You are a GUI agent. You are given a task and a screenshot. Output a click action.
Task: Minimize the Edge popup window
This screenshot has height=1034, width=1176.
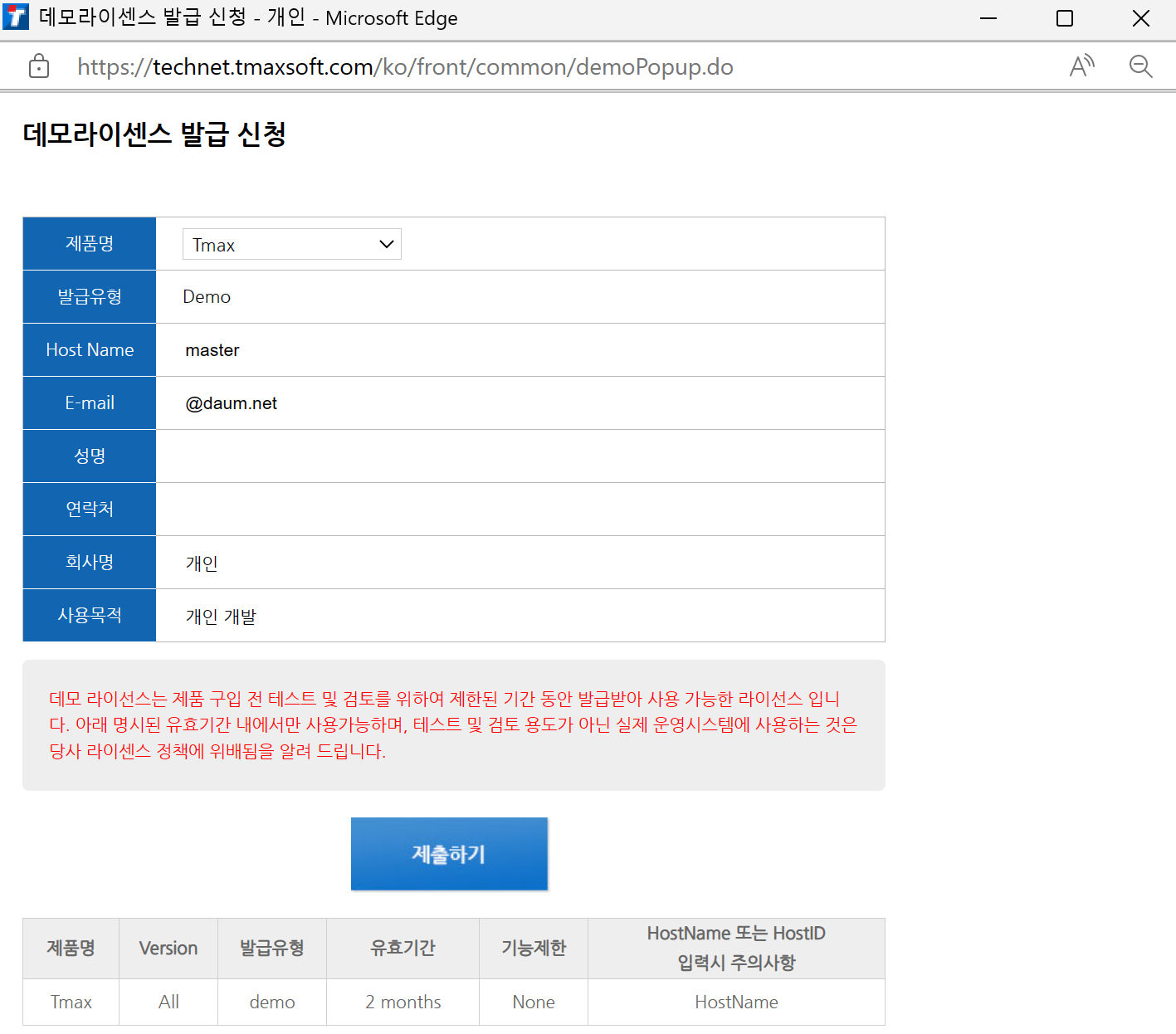click(x=988, y=18)
